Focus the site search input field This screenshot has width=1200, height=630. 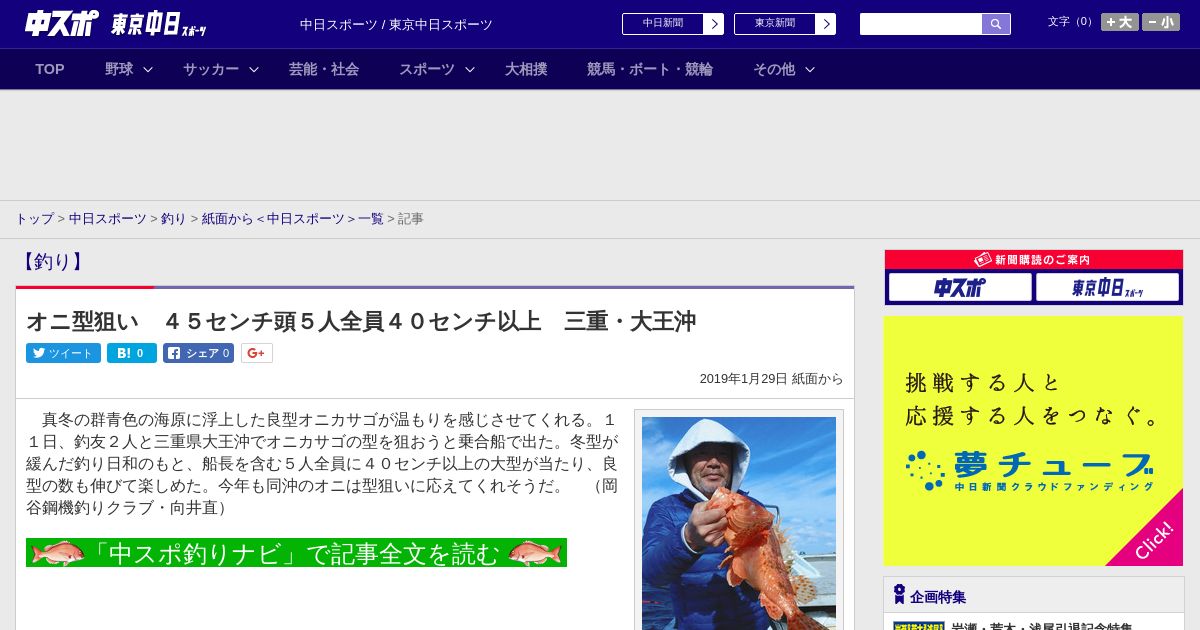coord(921,24)
